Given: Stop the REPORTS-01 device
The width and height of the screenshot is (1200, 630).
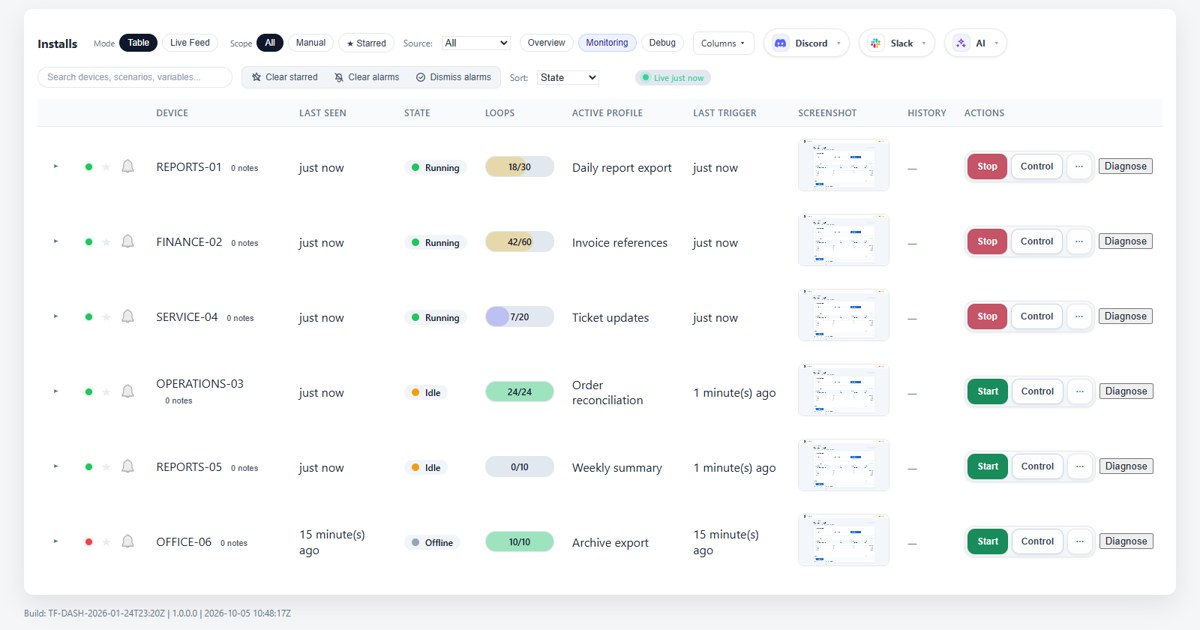Looking at the screenshot, I should point(987,167).
